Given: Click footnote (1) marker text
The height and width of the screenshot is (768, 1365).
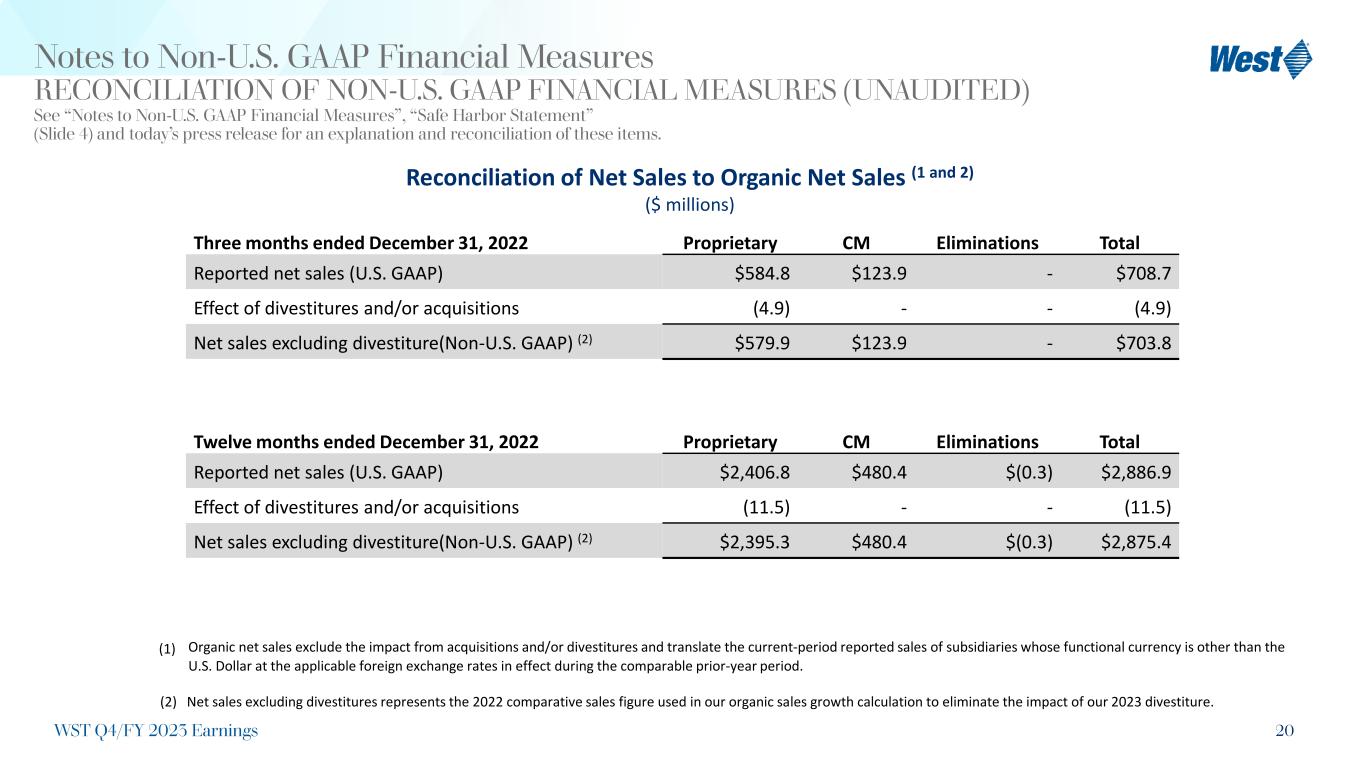Looking at the screenshot, I should [167, 649].
